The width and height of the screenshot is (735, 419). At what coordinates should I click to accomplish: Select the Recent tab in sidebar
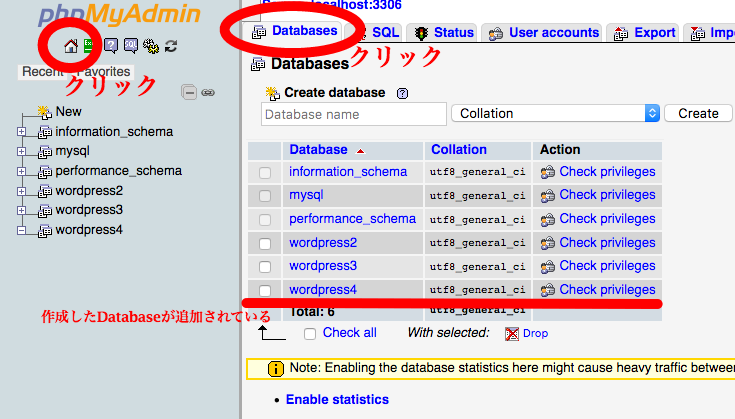43,72
